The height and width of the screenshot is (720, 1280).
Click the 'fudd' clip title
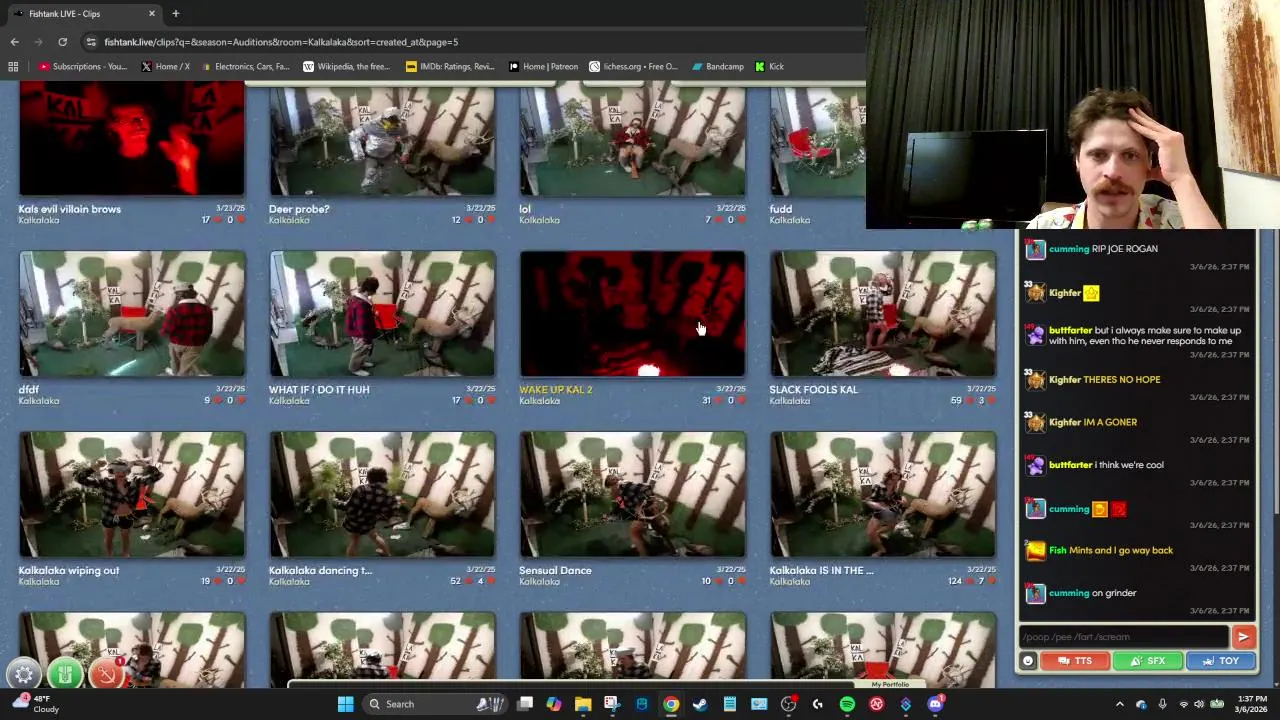(780, 209)
